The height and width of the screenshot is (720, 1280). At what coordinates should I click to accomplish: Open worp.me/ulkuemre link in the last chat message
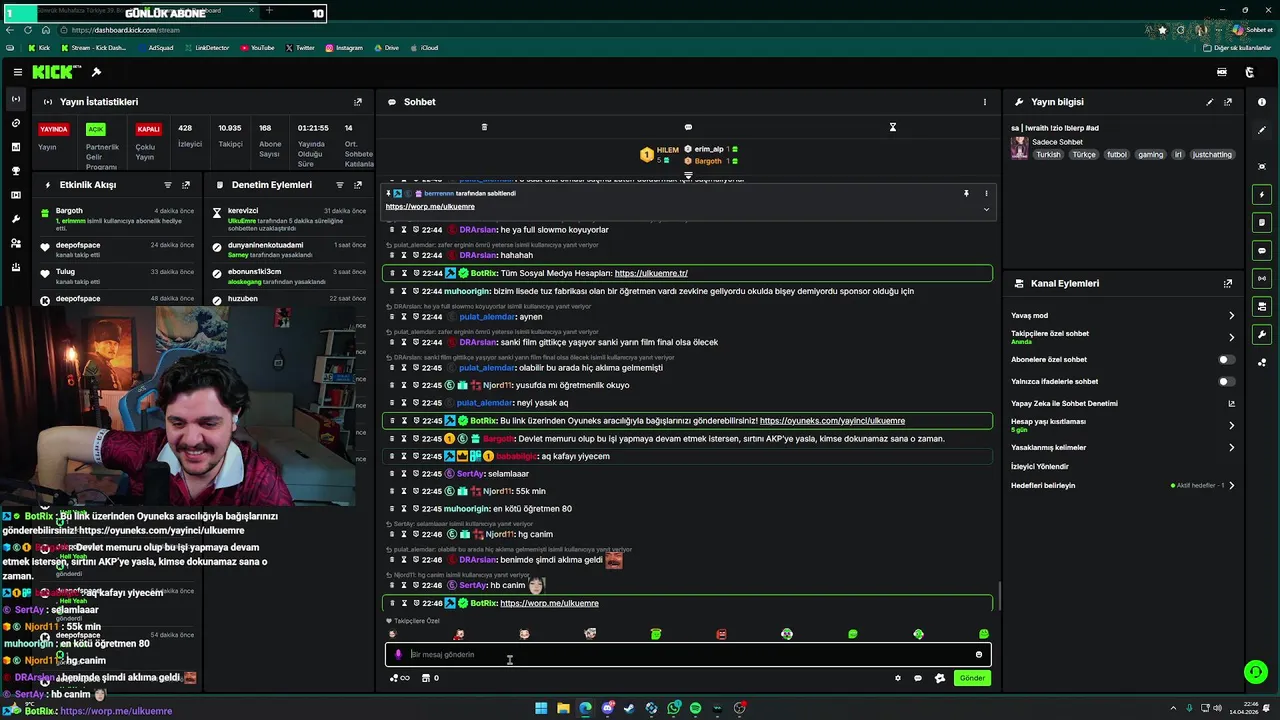click(x=549, y=603)
